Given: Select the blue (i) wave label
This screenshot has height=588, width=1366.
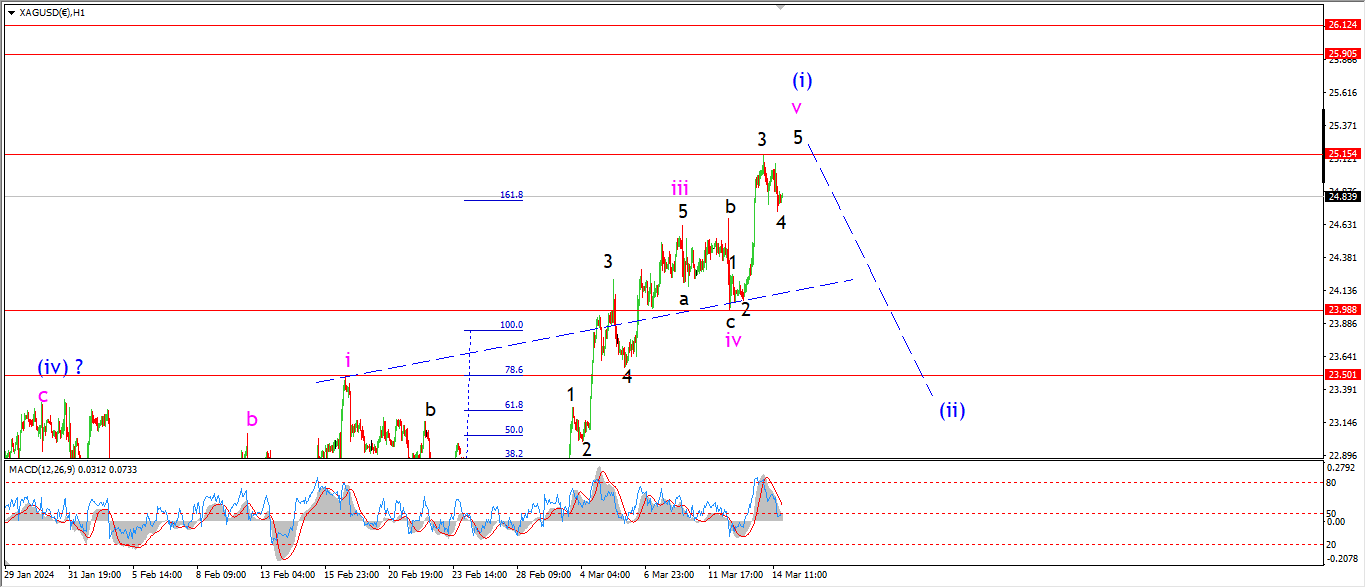Looking at the screenshot, I should click(801, 80).
